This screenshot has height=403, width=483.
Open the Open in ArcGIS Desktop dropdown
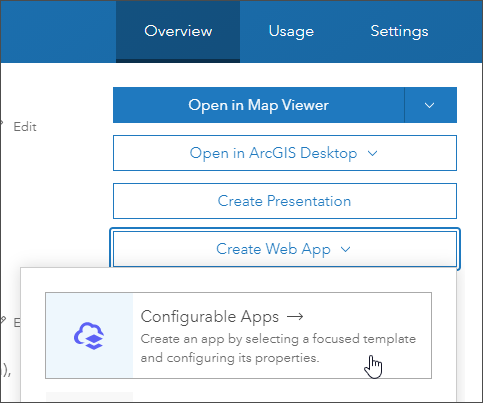tap(285, 153)
